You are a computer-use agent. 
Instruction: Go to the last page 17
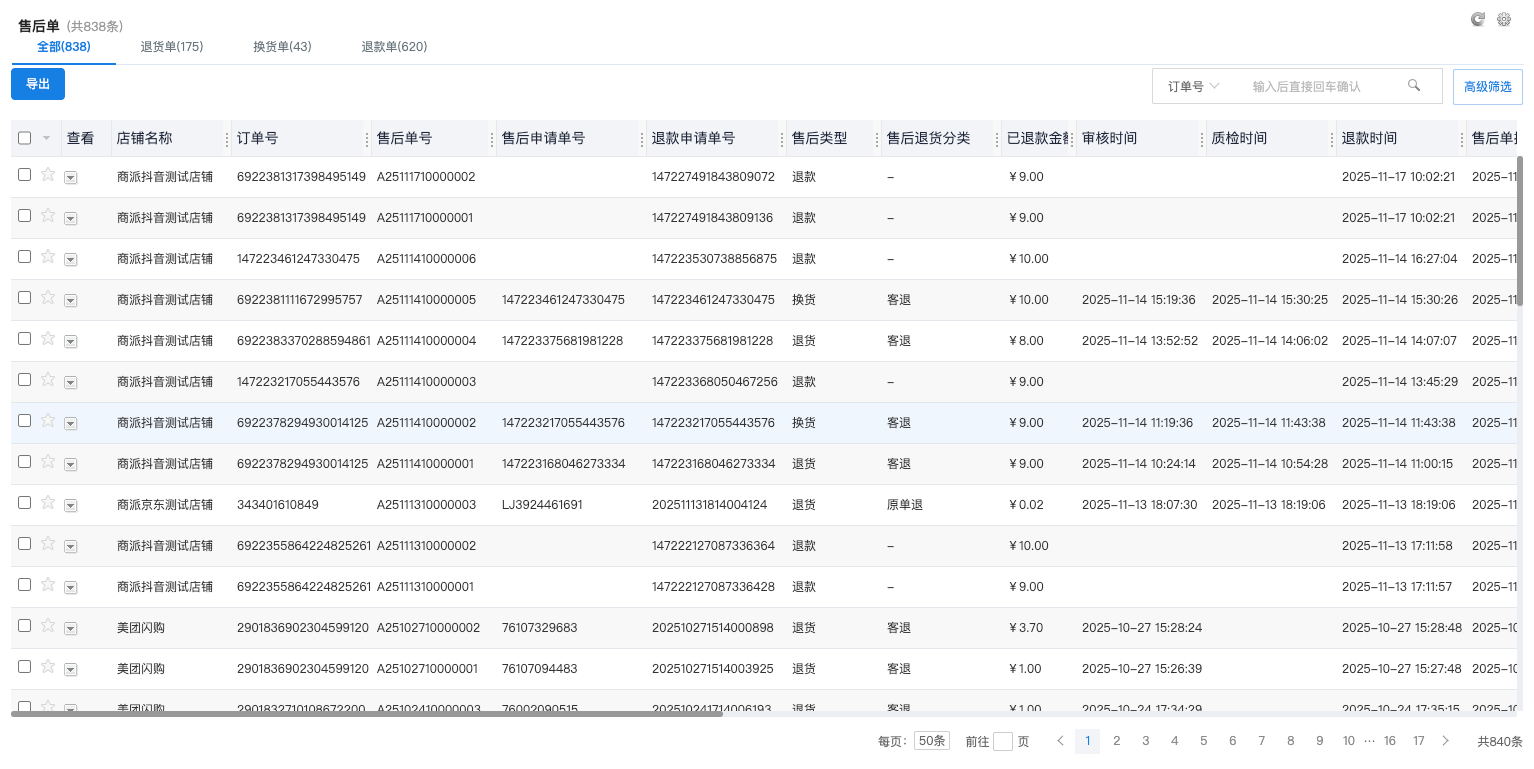coord(1418,741)
